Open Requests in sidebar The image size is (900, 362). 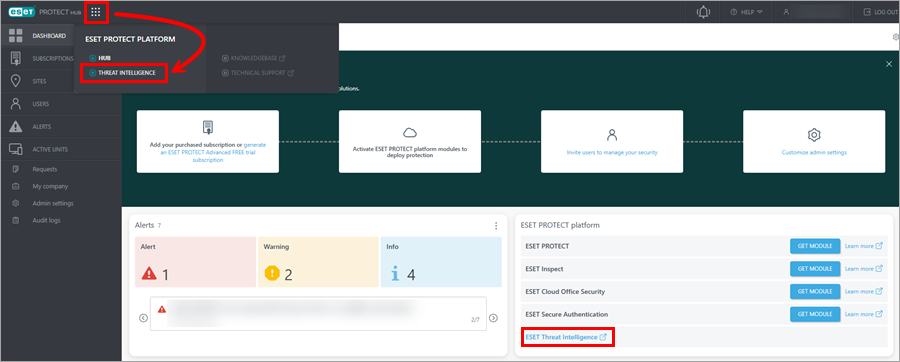pos(45,169)
